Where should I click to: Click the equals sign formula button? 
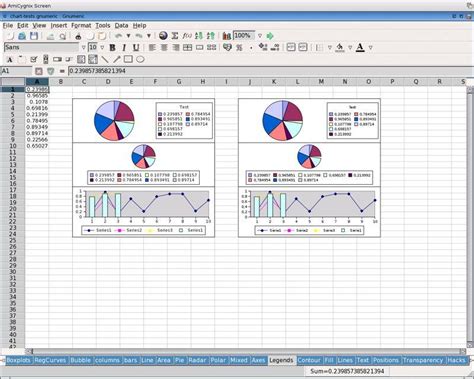[x=62, y=71]
